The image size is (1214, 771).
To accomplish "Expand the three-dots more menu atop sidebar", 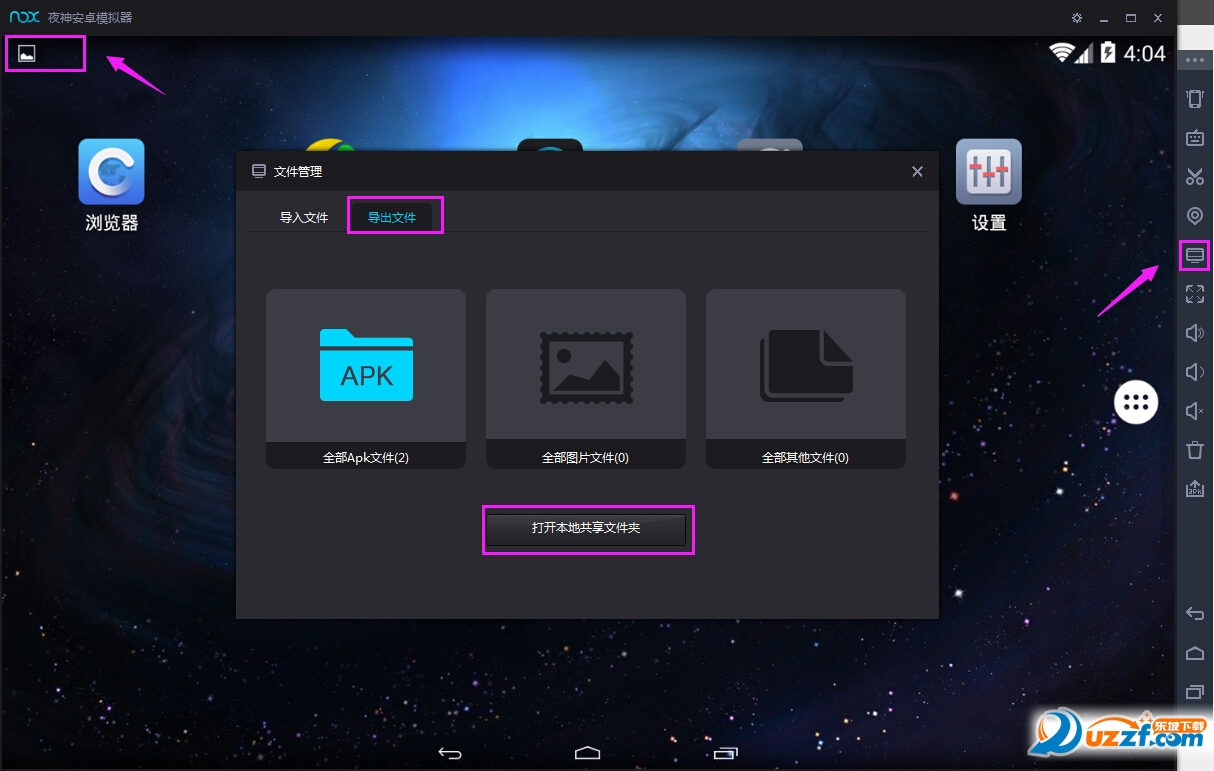I will coord(1194,61).
